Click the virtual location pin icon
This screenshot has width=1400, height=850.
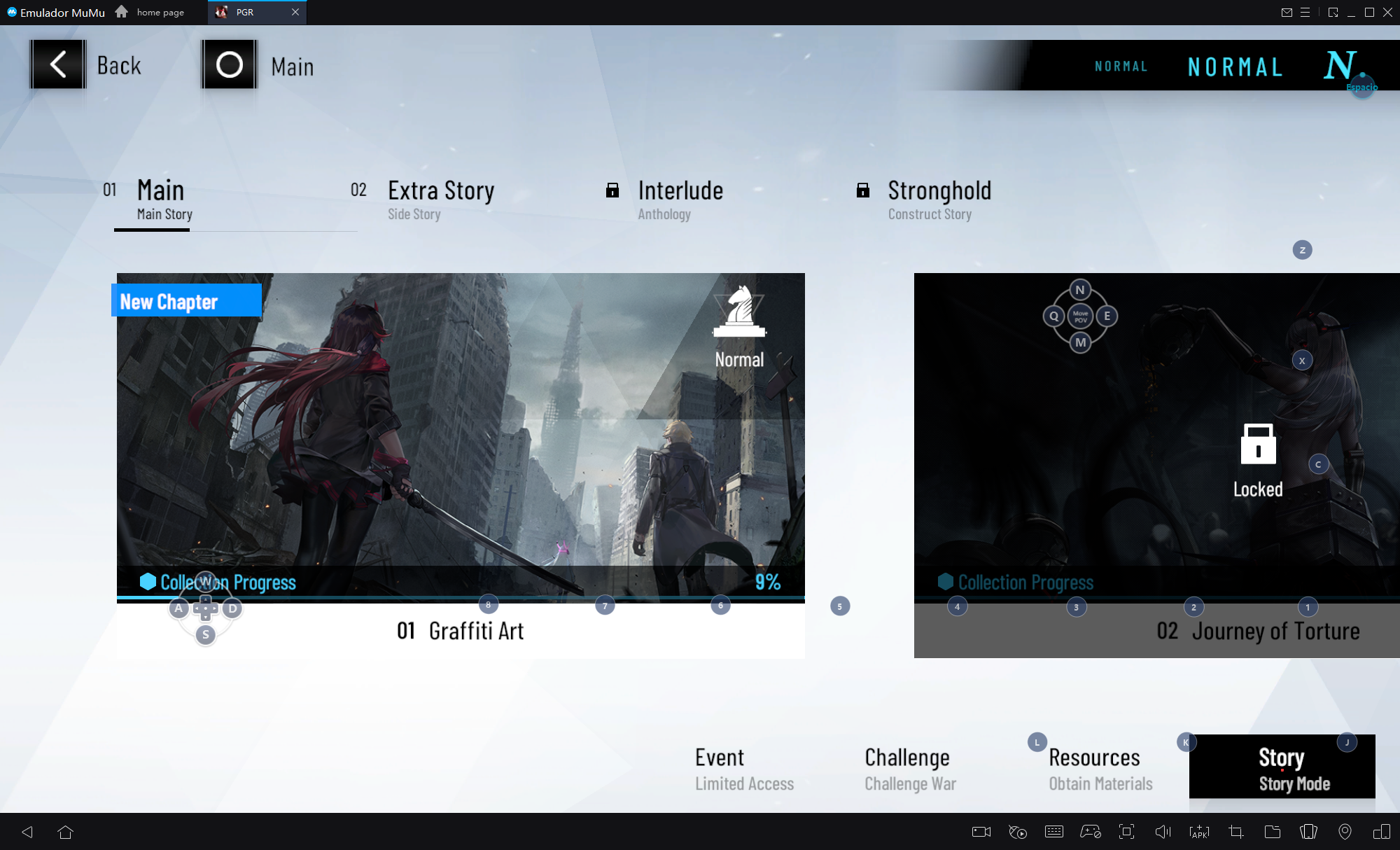(1345, 832)
